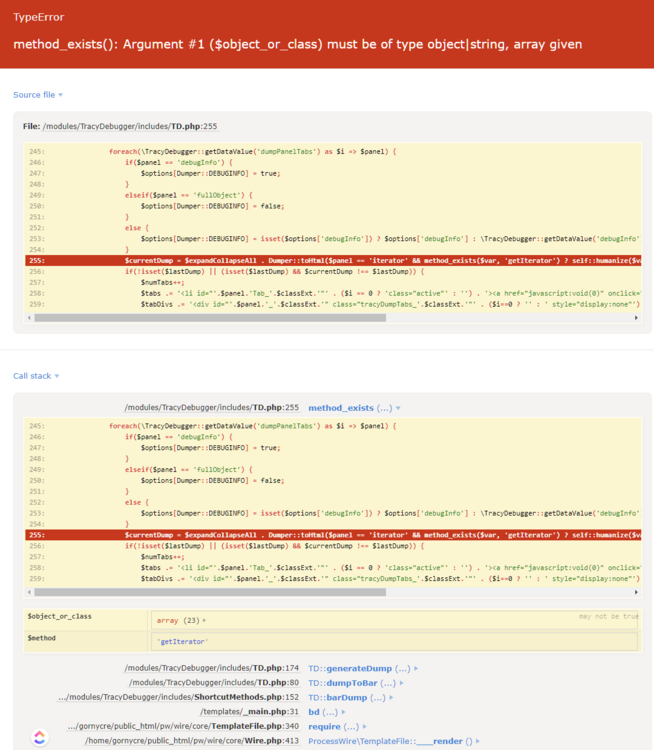The width and height of the screenshot is (654, 750).
Task: Open the TD.php:255 file link under Source file
Action: 129,127
